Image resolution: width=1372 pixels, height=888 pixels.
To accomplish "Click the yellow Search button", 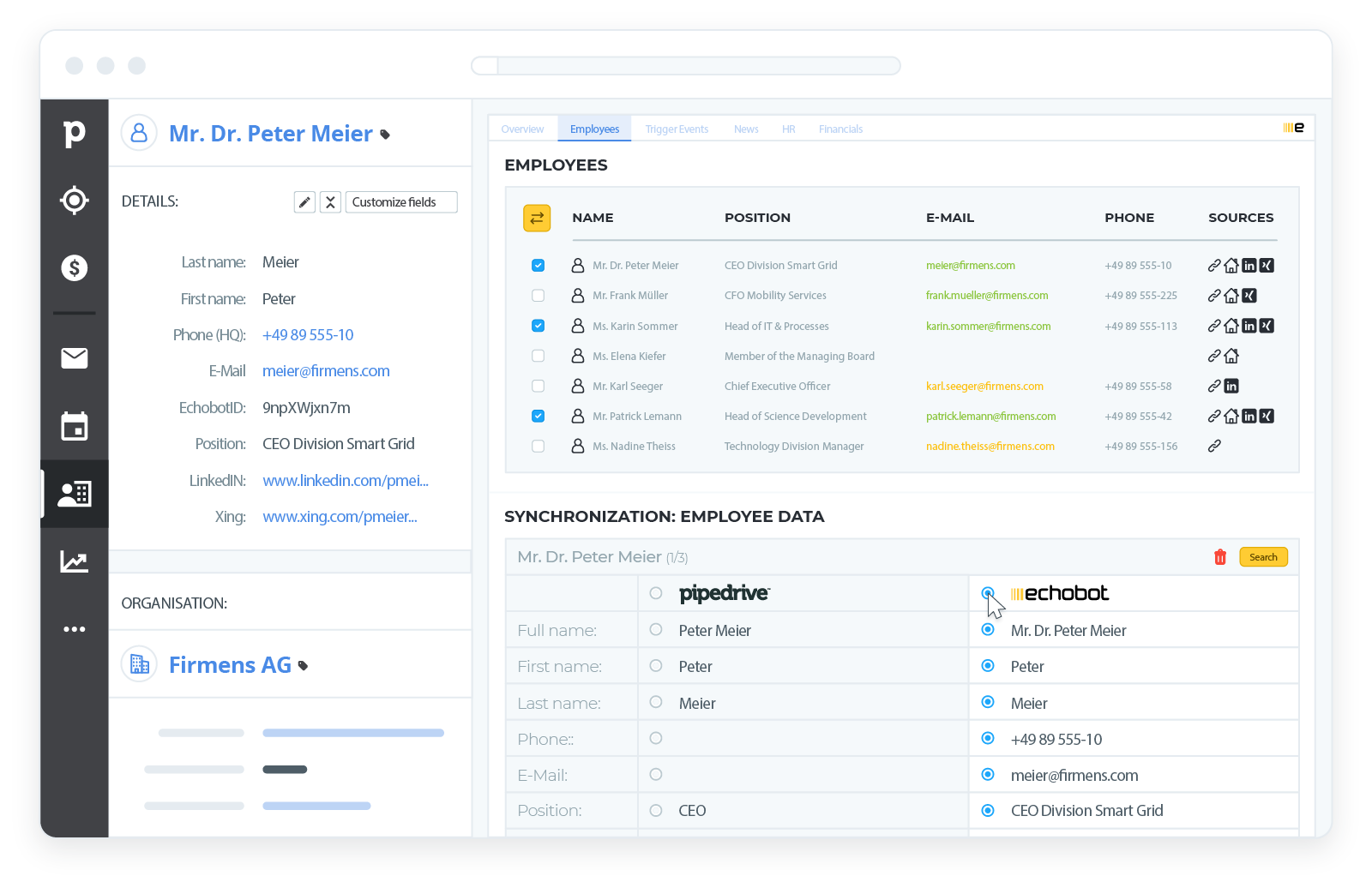I will (1263, 556).
